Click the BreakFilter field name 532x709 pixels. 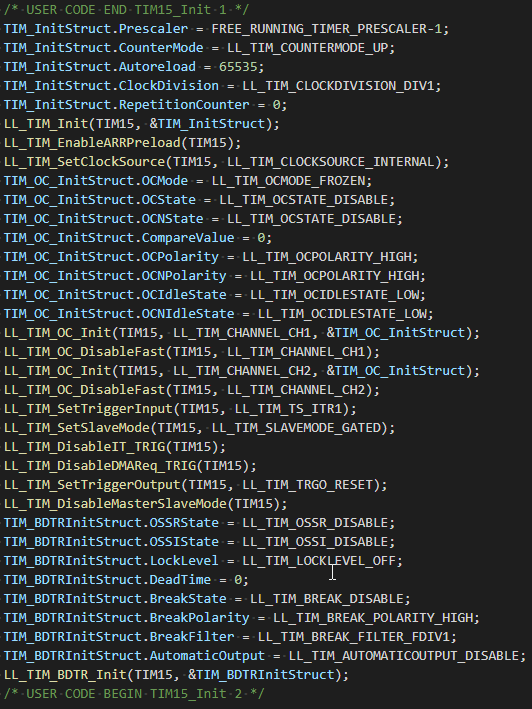[192, 636]
